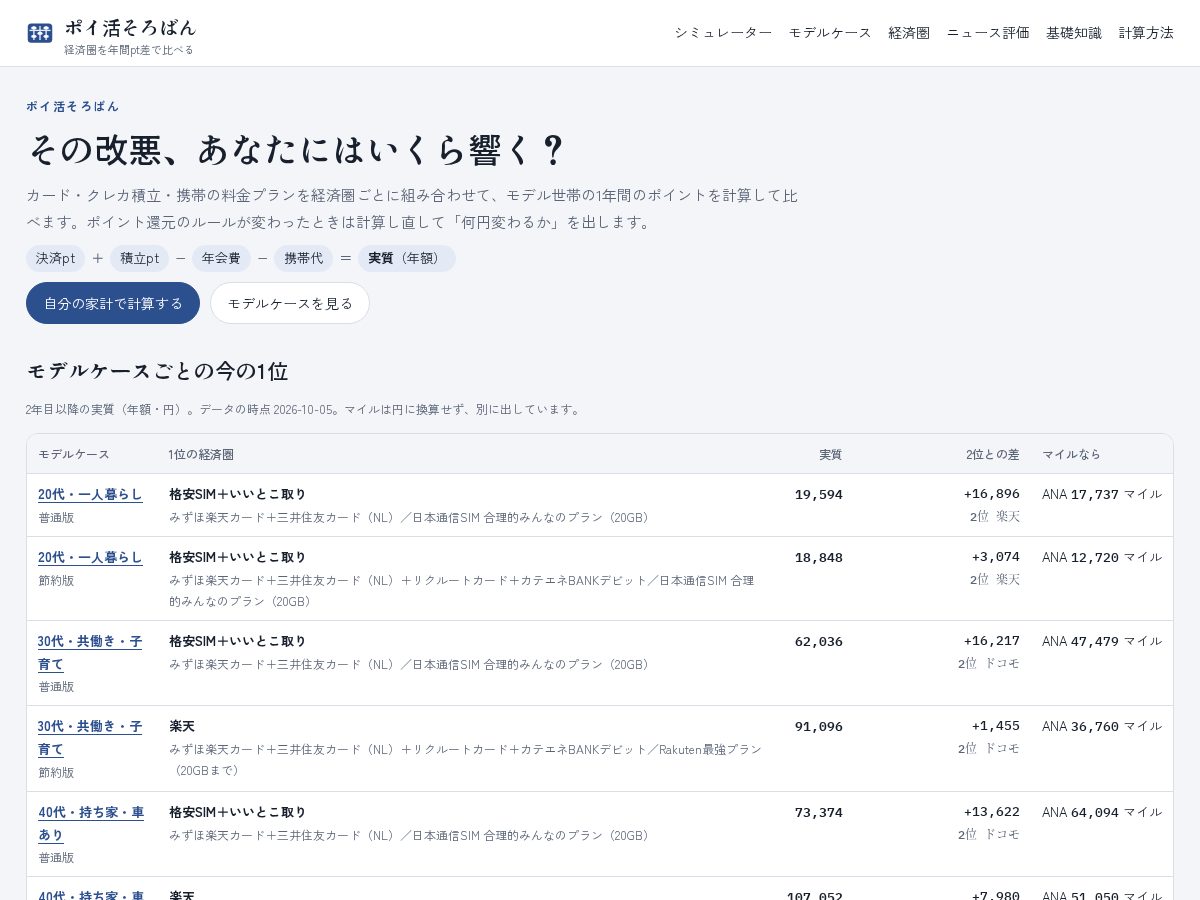1200x900 pixels.
Task: Open the 30代・共働き・子育て 節約版 link
Action: coord(90,737)
